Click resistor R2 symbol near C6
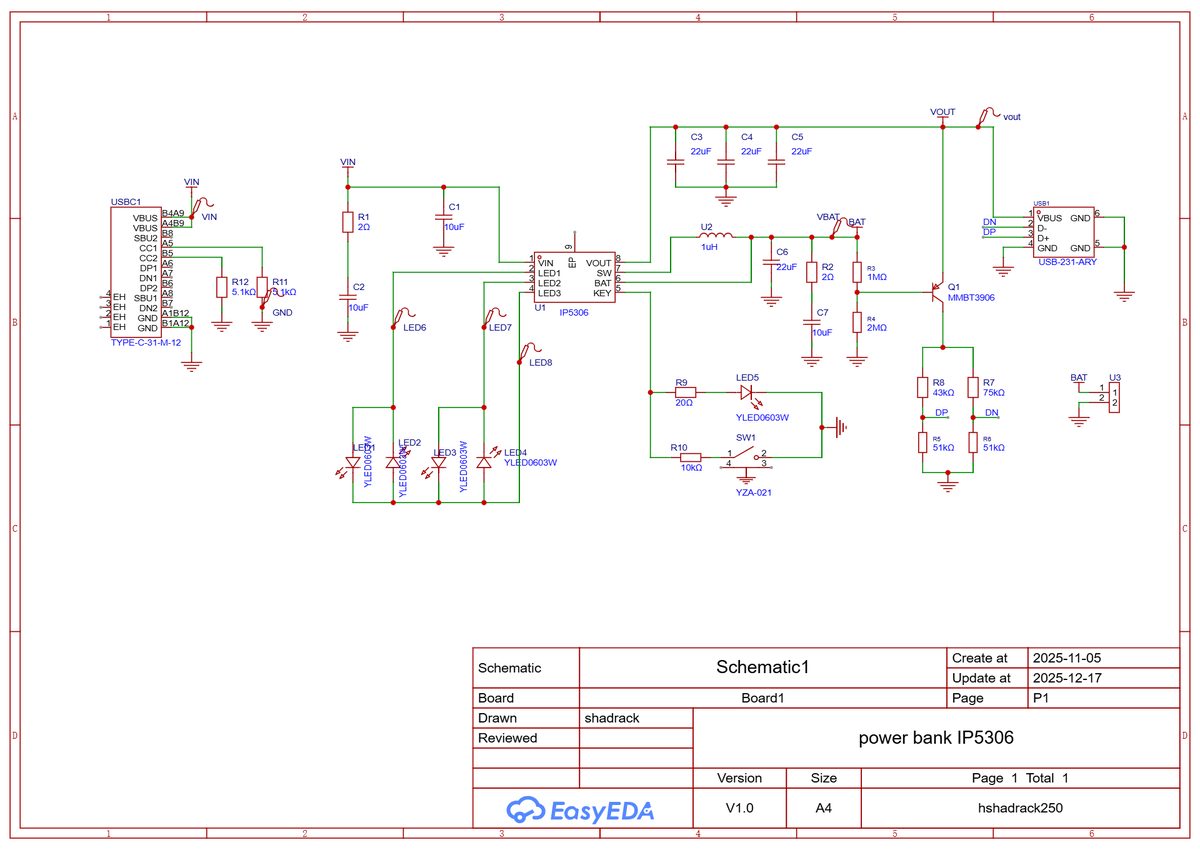1200x850 pixels. point(810,271)
